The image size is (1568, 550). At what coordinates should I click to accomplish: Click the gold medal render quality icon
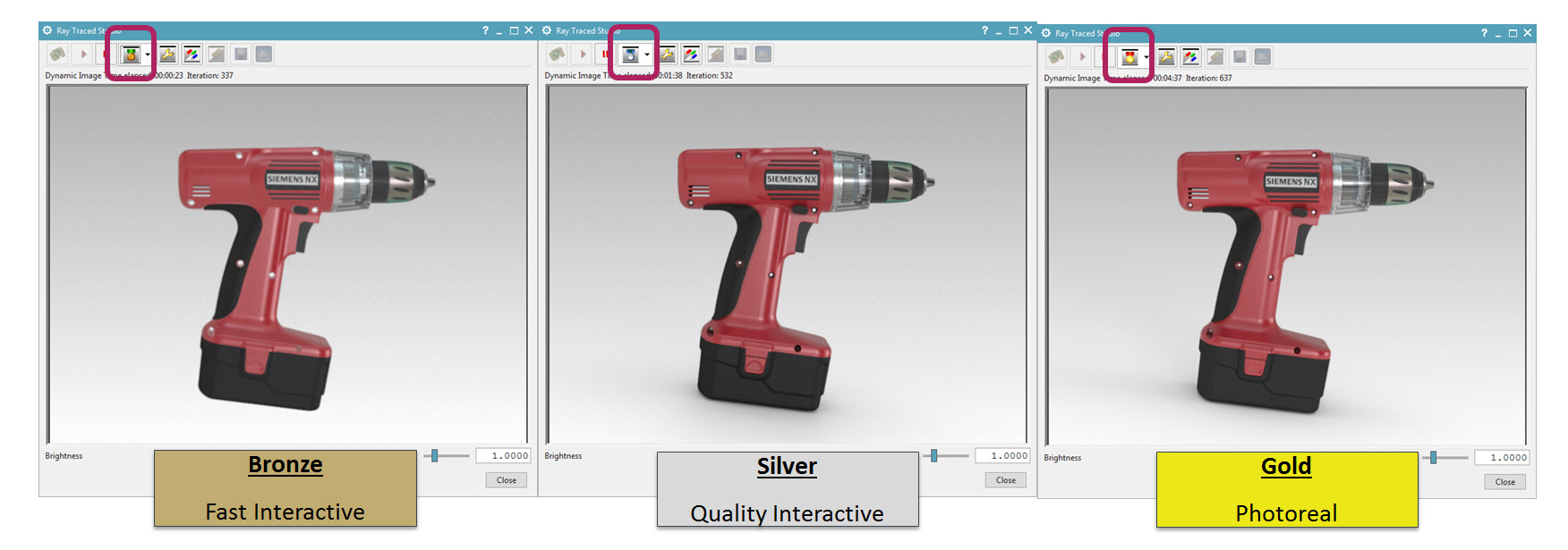[x=1129, y=57]
